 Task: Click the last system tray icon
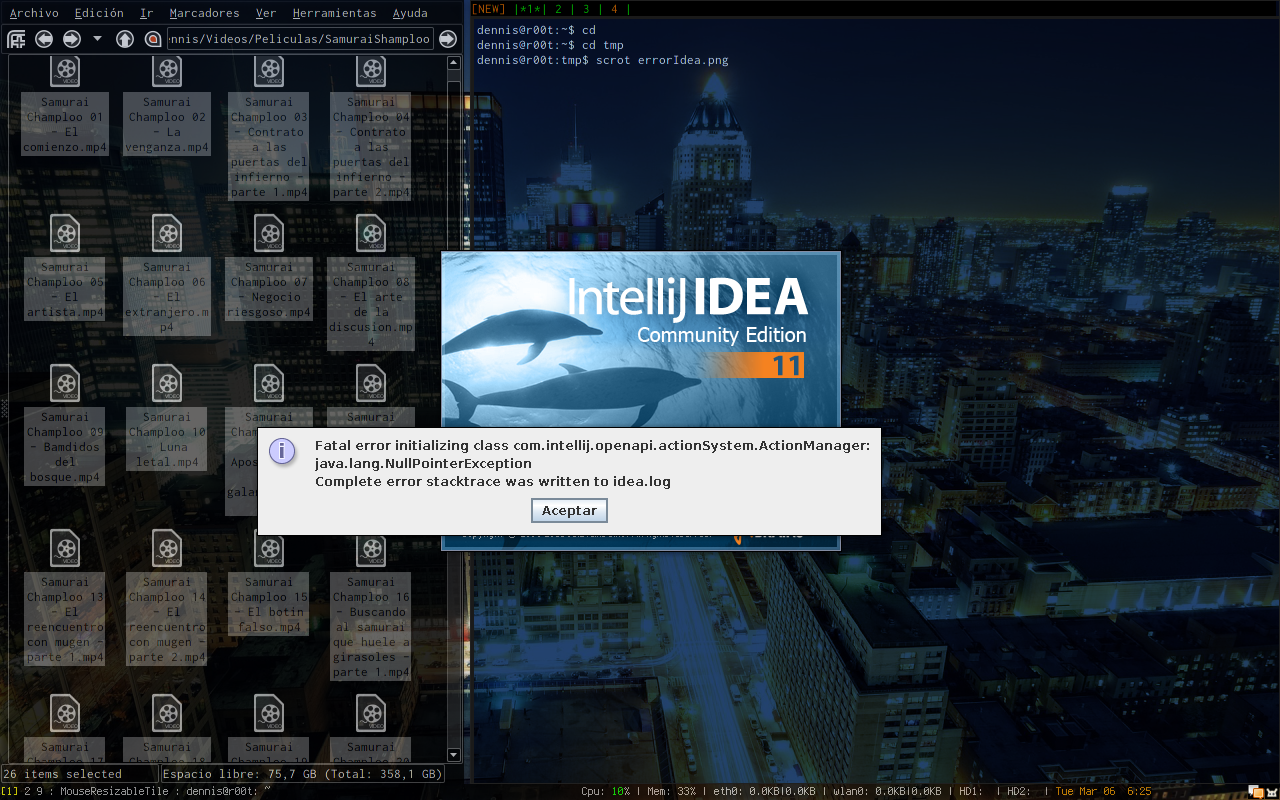[x=1271, y=791]
